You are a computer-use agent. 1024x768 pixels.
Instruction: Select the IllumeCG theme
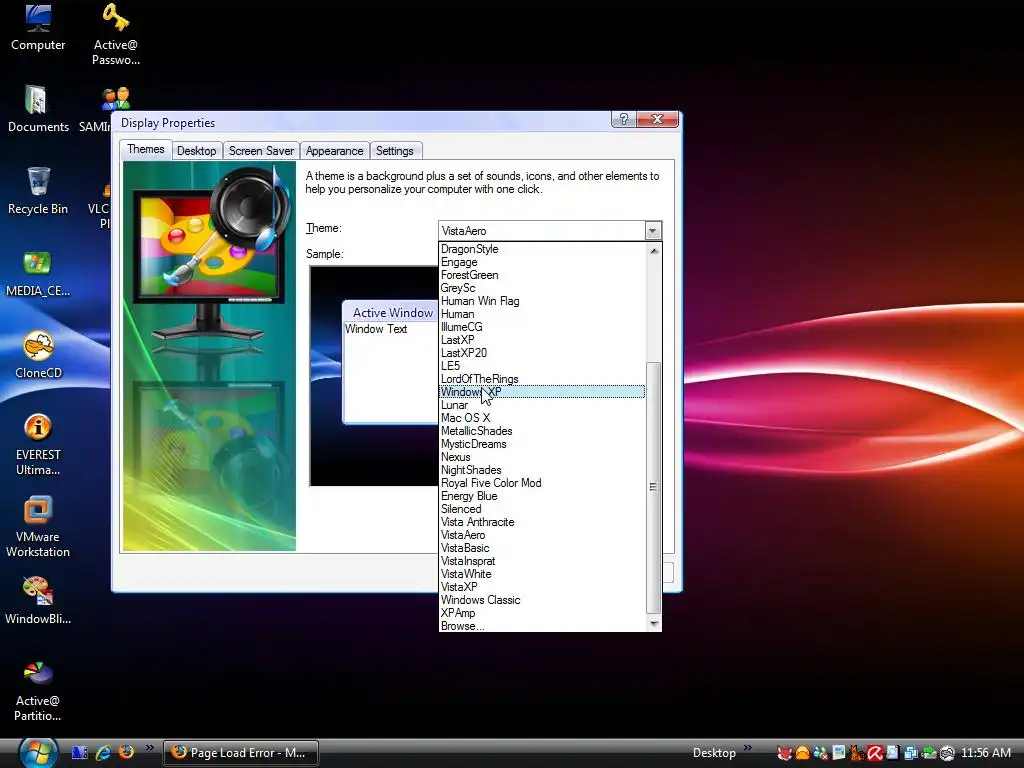(x=542, y=327)
